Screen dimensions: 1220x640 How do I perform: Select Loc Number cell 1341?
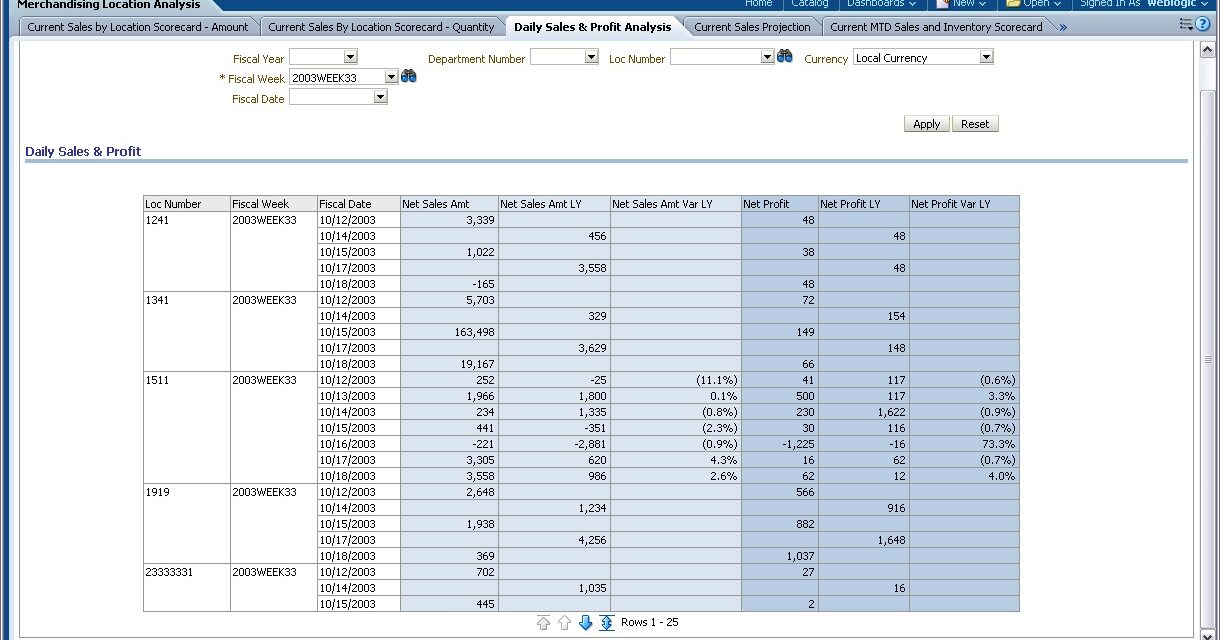187,332
